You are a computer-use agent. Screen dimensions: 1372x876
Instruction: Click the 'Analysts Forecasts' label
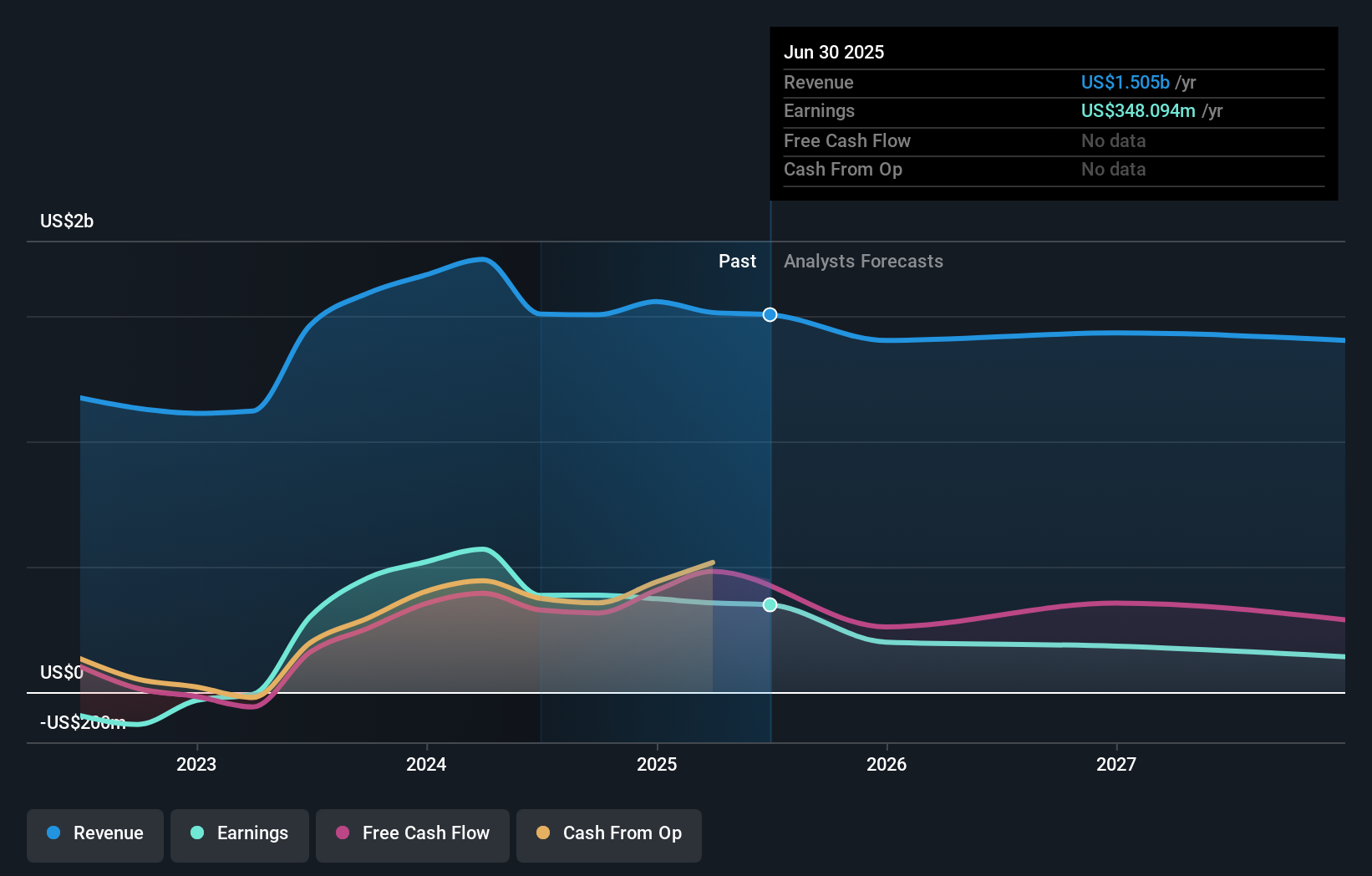coord(863,262)
